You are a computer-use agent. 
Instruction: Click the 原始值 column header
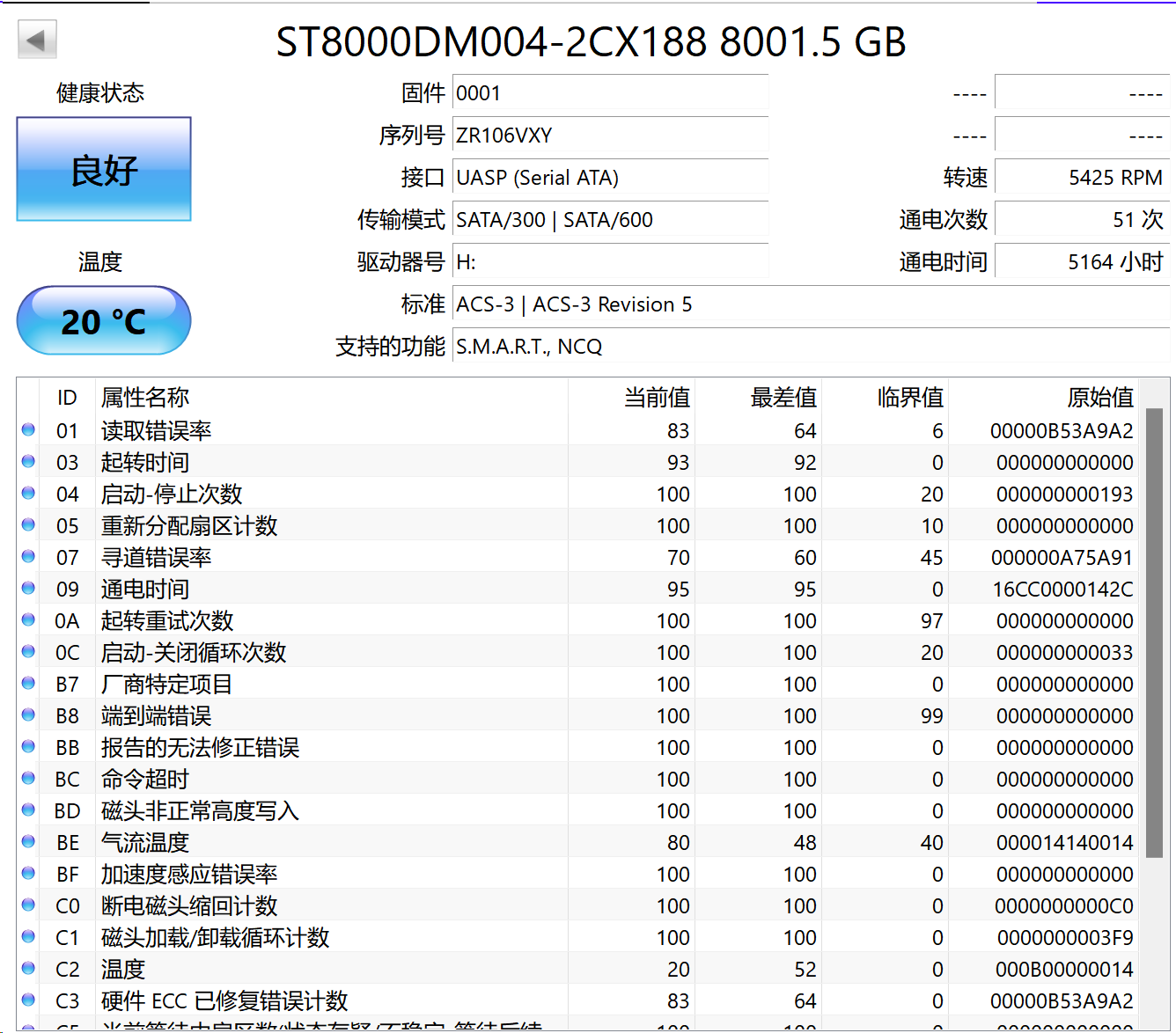pos(1099,398)
